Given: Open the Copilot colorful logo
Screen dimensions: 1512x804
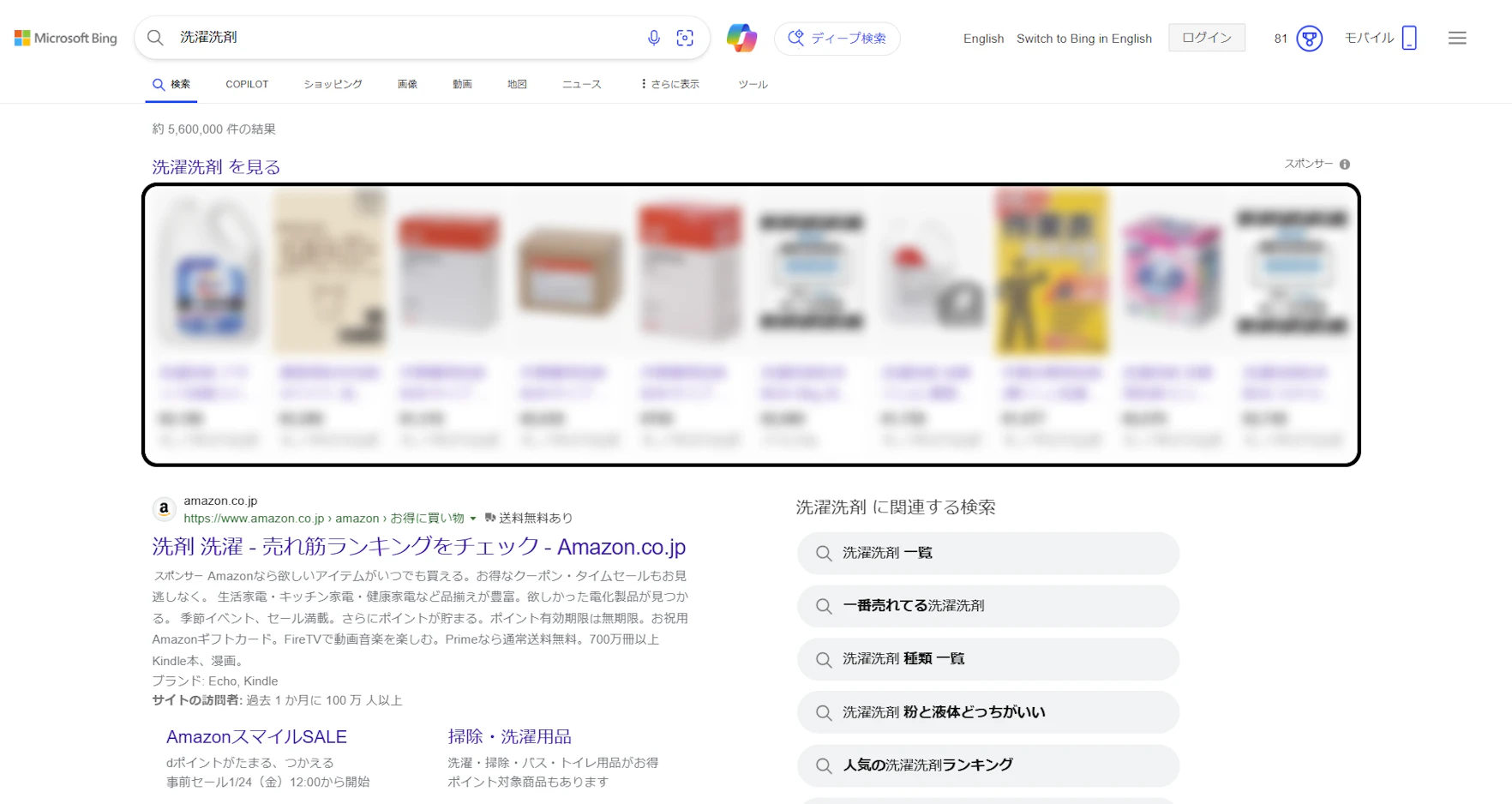Looking at the screenshot, I should point(741,38).
